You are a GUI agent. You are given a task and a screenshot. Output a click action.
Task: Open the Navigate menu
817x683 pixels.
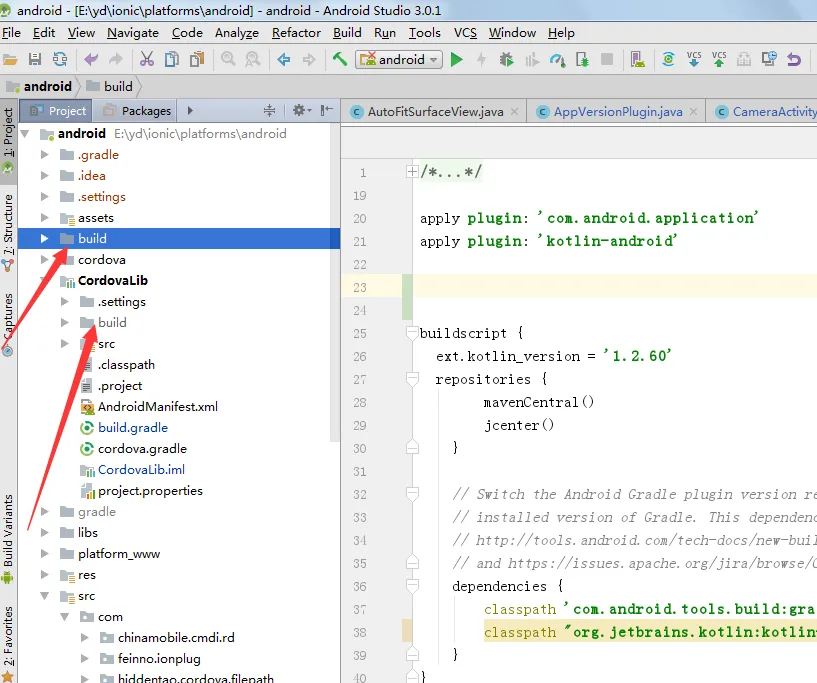[133, 33]
